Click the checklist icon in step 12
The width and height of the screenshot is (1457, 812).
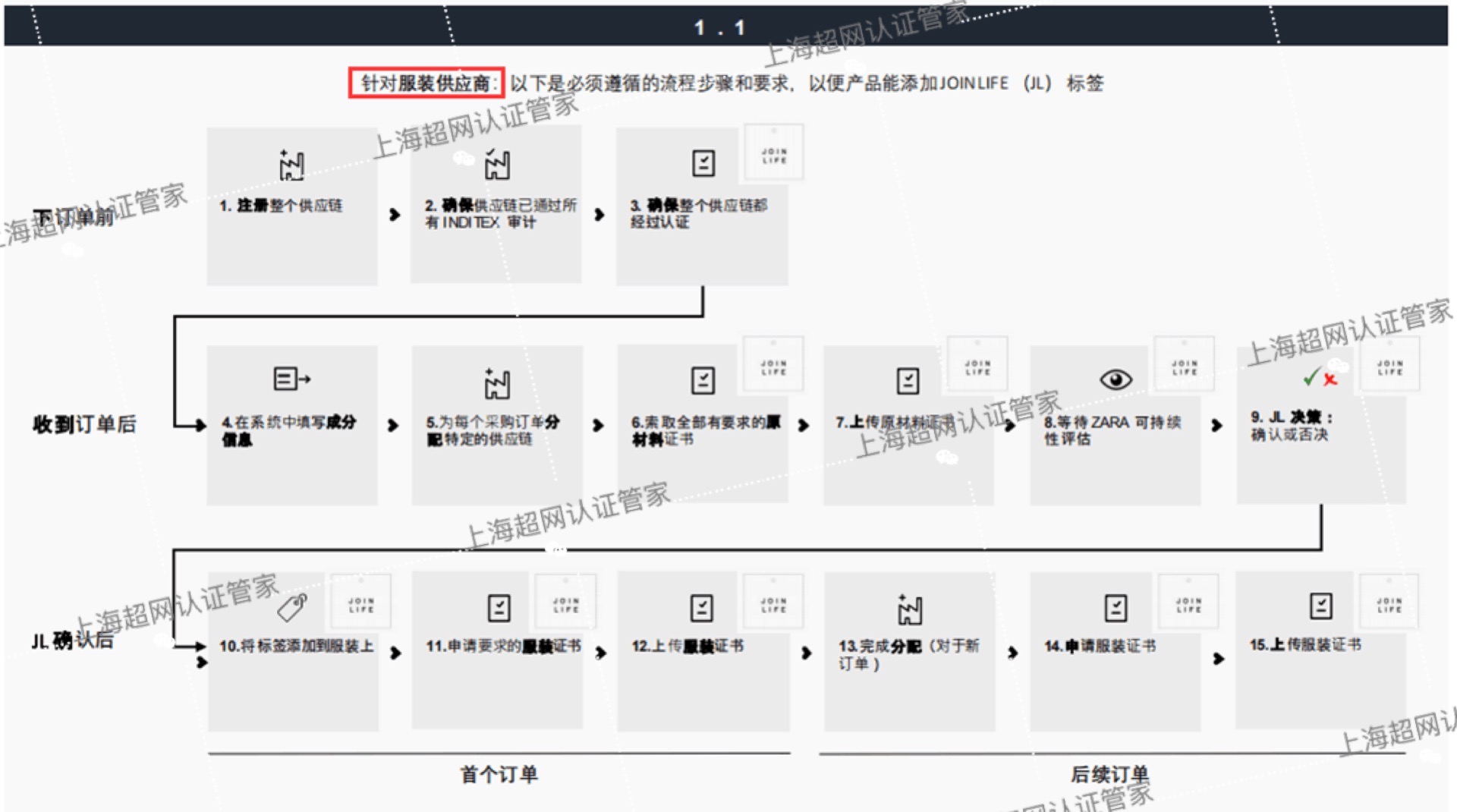[702, 607]
